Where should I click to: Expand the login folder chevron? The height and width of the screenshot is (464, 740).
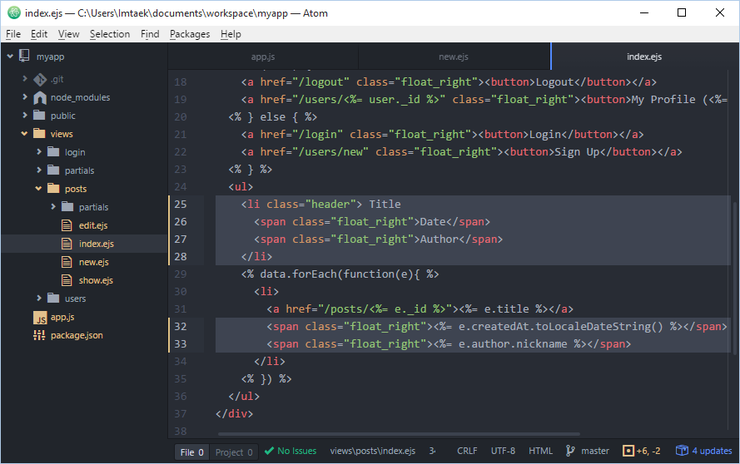tap(39, 152)
